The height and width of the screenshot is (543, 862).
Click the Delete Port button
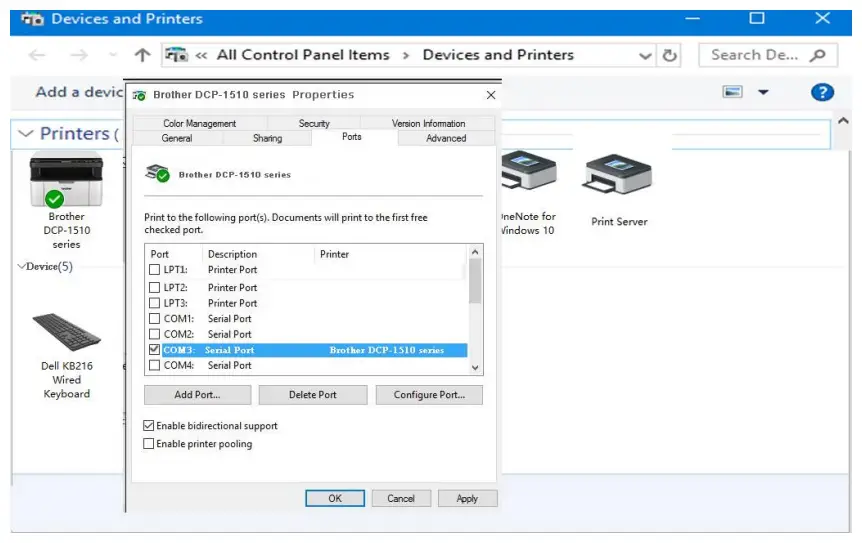click(312, 395)
